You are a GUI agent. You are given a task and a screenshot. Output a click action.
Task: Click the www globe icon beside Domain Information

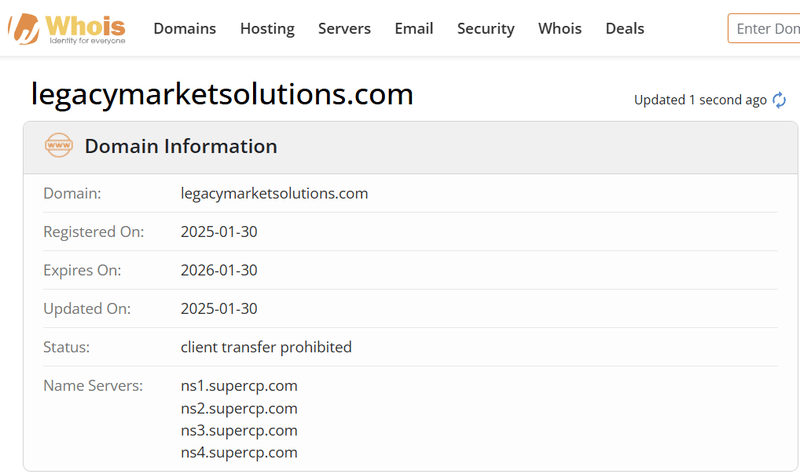(x=59, y=145)
